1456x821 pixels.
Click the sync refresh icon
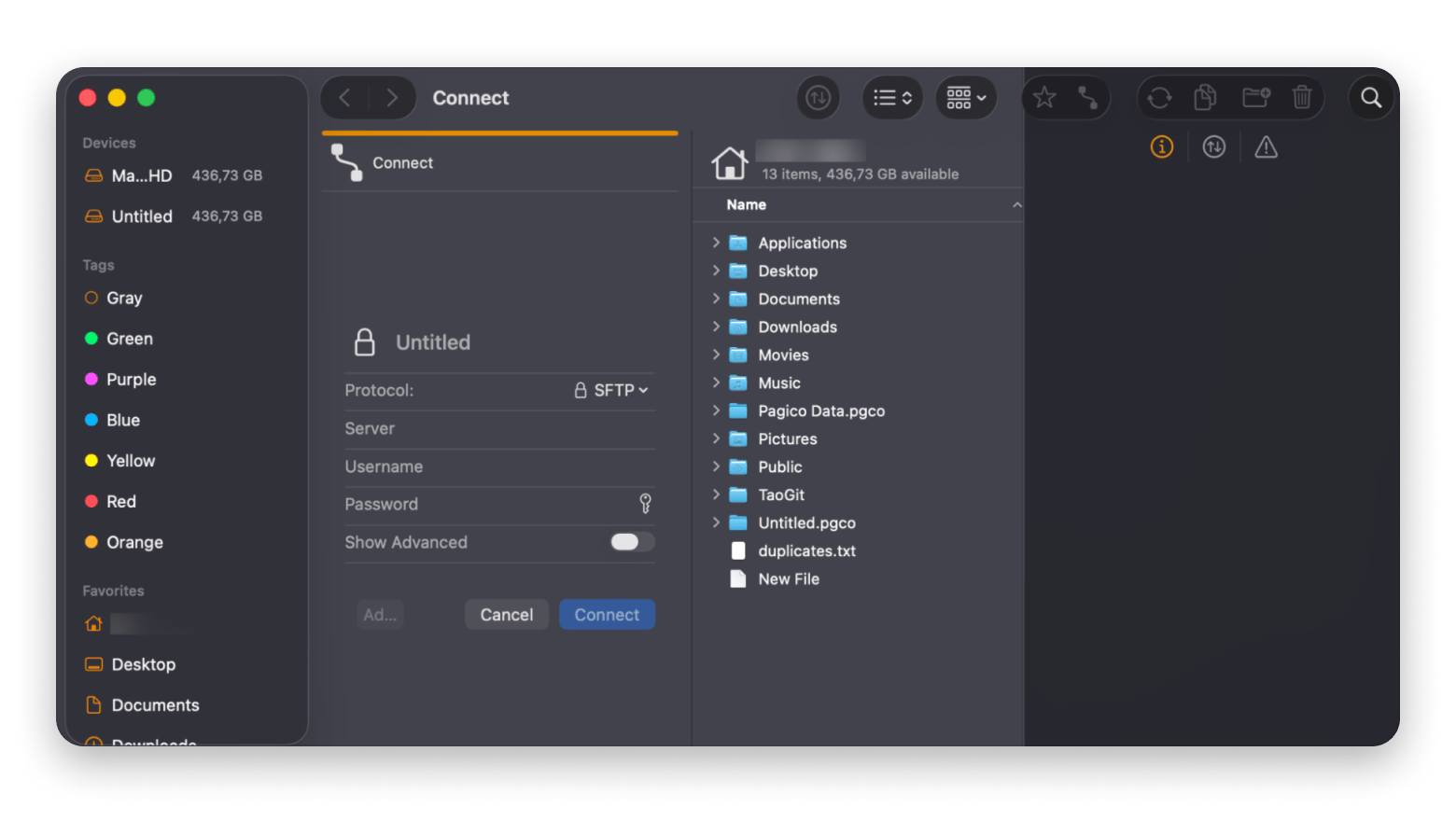point(1159,98)
